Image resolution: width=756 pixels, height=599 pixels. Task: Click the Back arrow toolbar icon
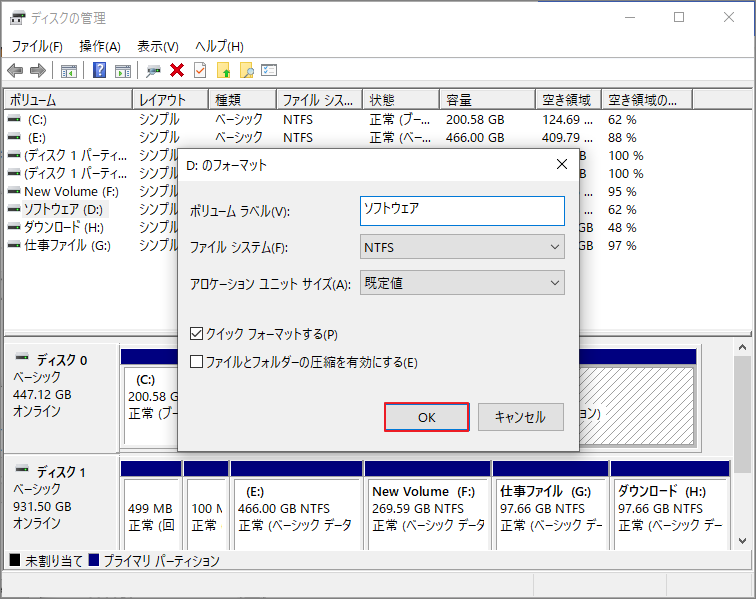[15, 71]
